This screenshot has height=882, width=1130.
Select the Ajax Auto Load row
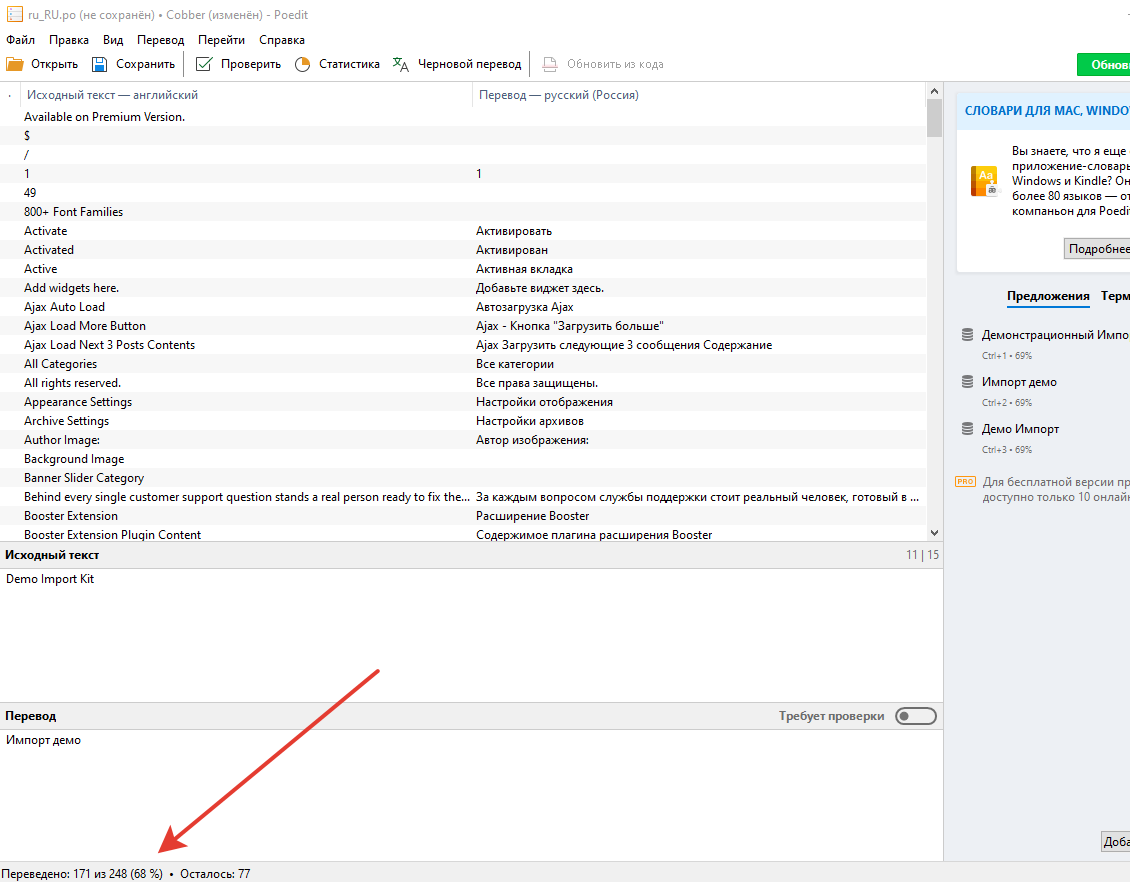pyautogui.click(x=463, y=307)
